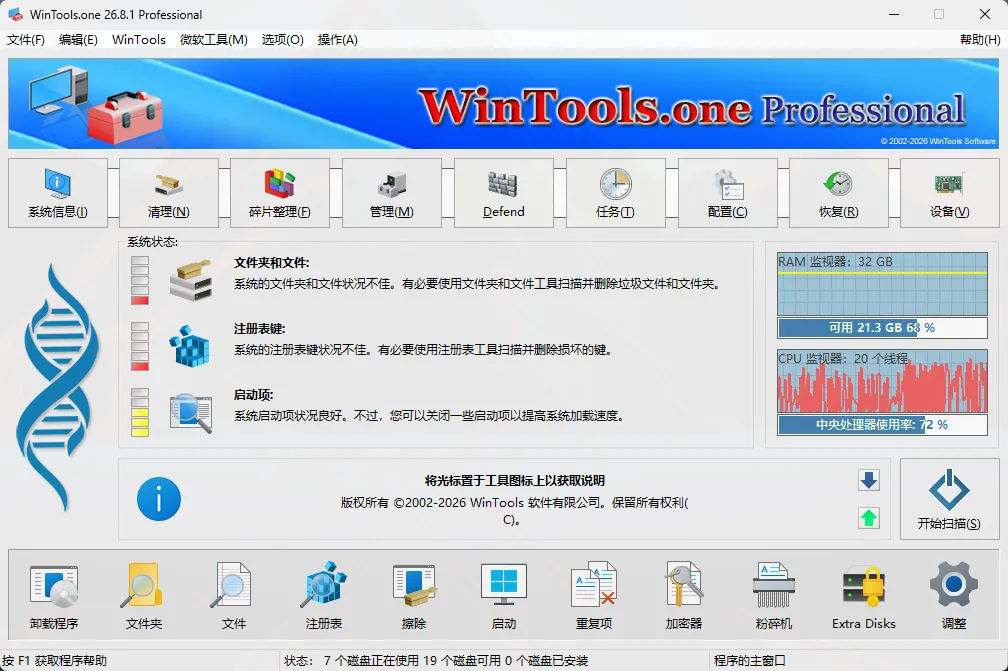Image resolution: width=1008 pixels, height=671 pixels.
Task: Click the 文件夹和文件 disk status icon
Action: click(191, 280)
